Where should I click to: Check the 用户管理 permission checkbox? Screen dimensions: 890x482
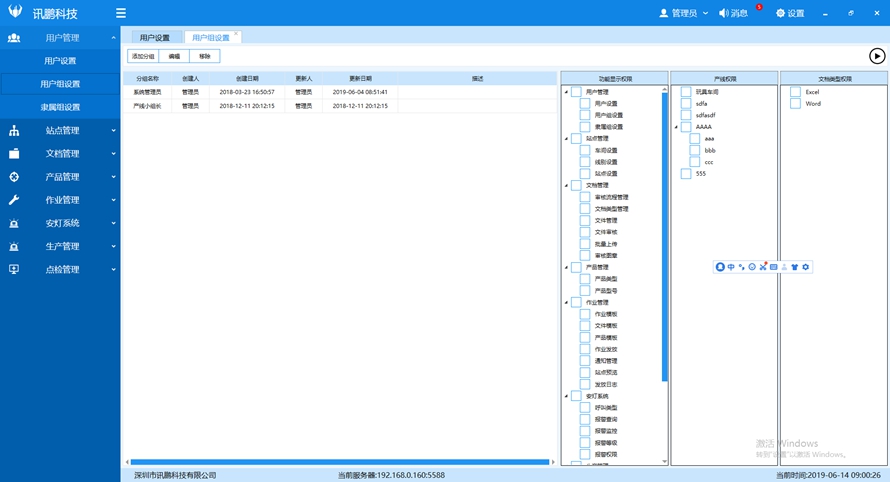click(x=576, y=92)
